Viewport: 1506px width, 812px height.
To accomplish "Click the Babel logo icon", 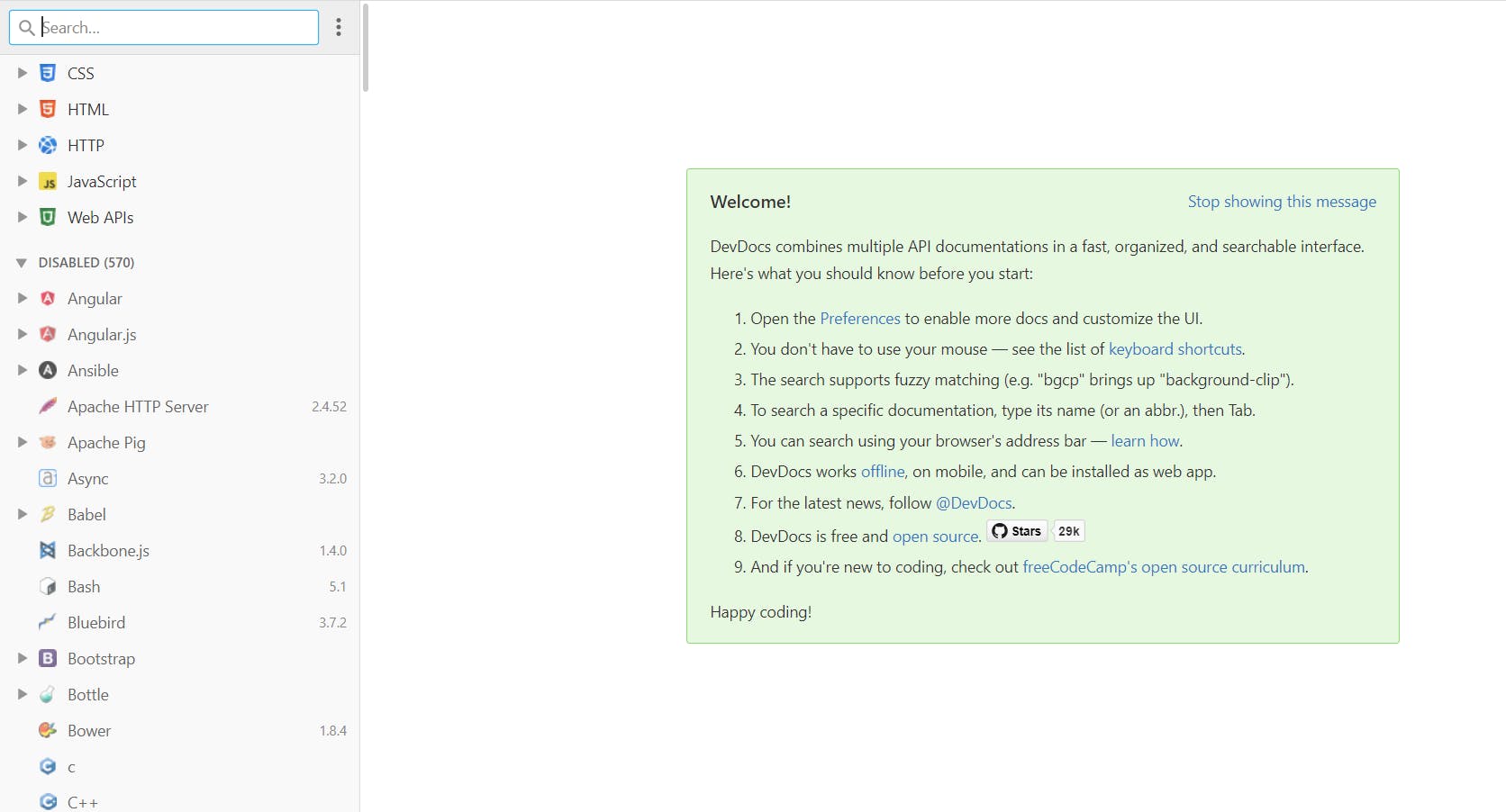I will (x=48, y=514).
